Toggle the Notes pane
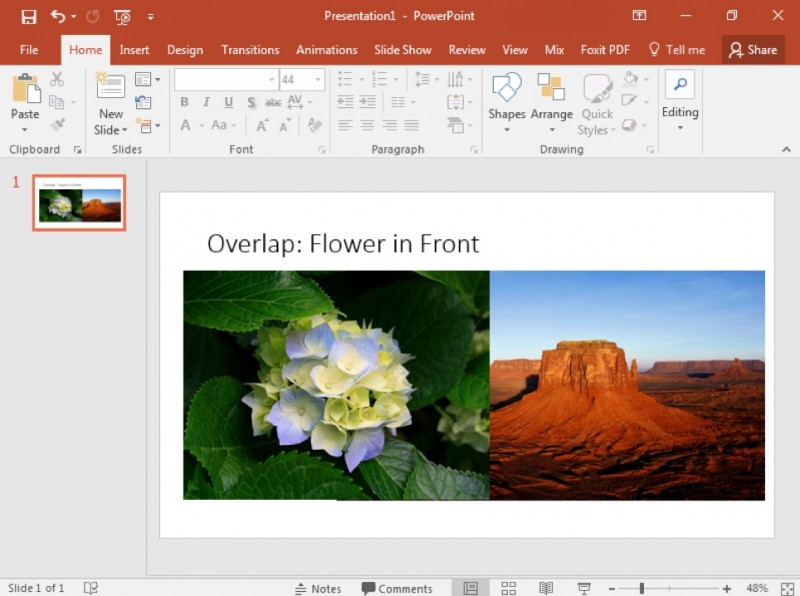The height and width of the screenshot is (596, 800). click(318, 588)
